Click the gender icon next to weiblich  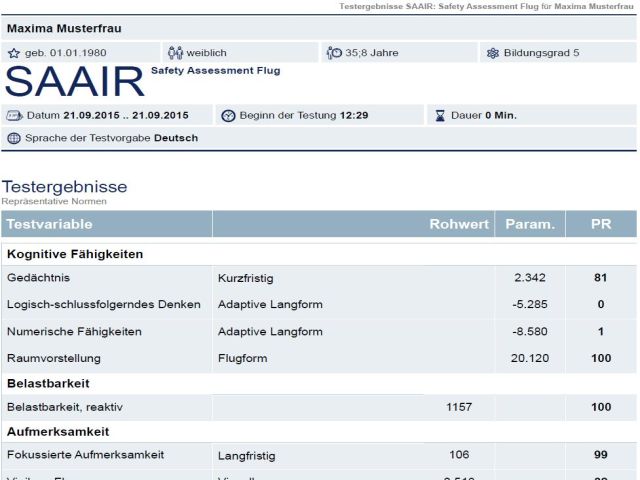point(176,53)
